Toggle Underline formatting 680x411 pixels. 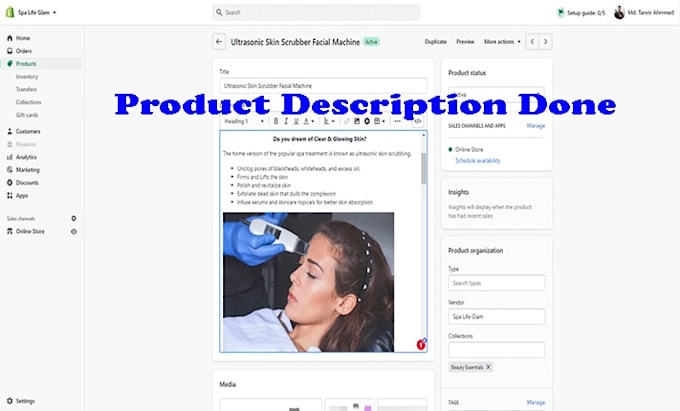tap(296, 121)
